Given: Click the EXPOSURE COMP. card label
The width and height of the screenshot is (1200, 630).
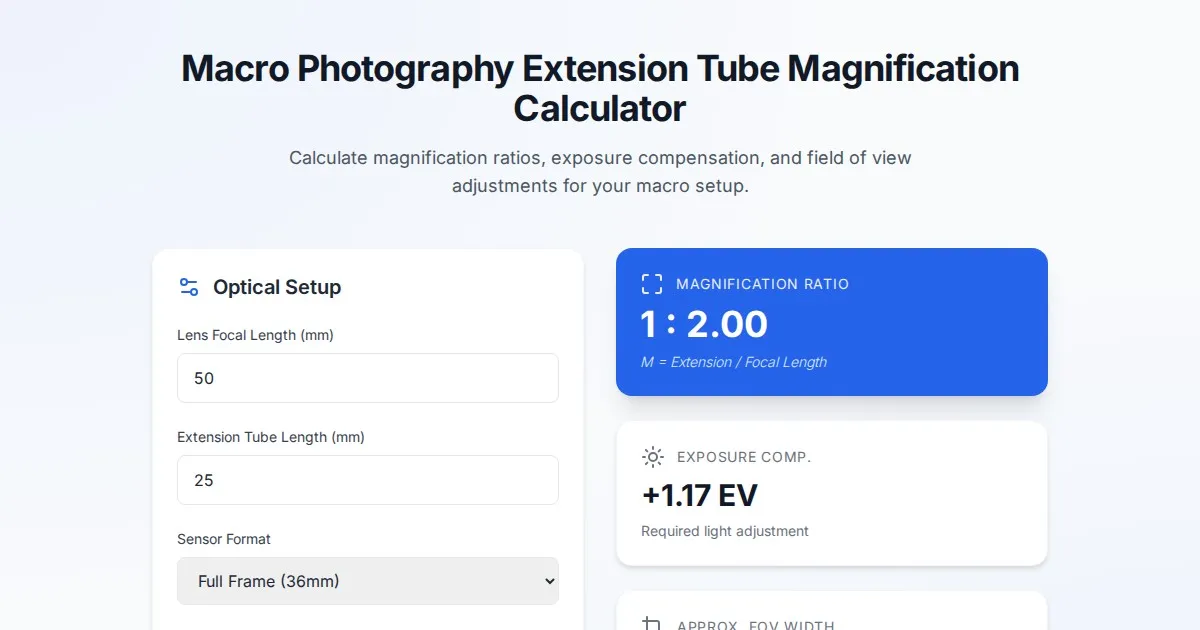Looking at the screenshot, I should tap(744, 457).
